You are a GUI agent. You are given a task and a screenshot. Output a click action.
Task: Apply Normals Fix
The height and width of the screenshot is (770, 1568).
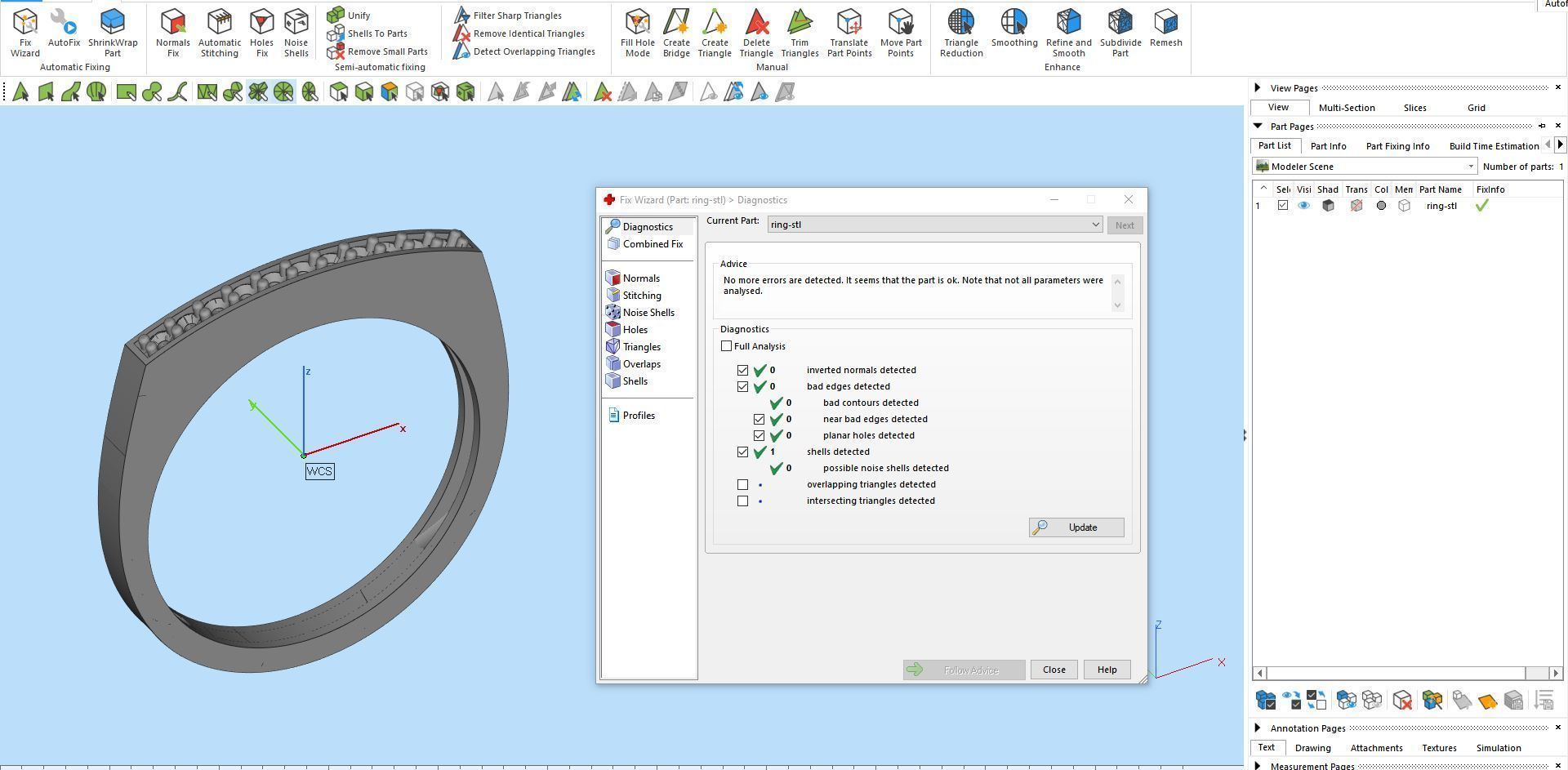click(x=172, y=33)
